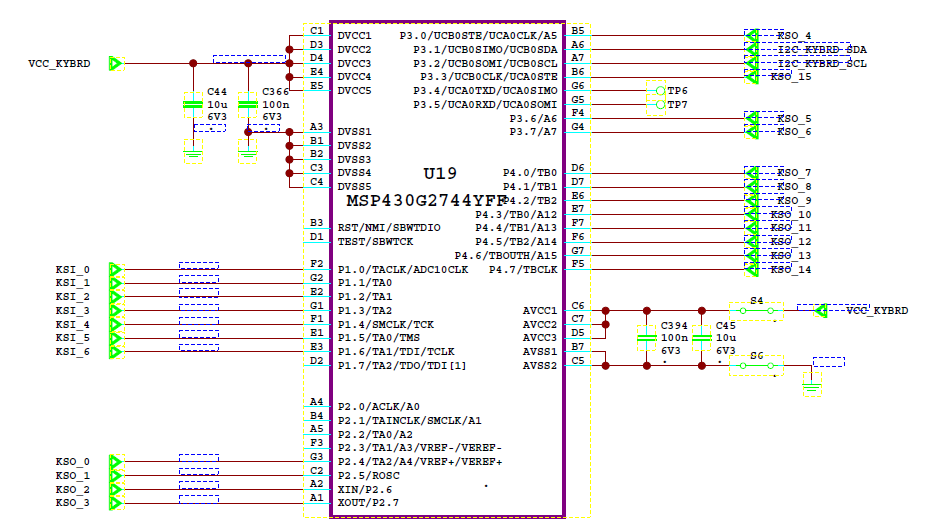
Task: Click pin number F2
Action: tap(316, 264)
